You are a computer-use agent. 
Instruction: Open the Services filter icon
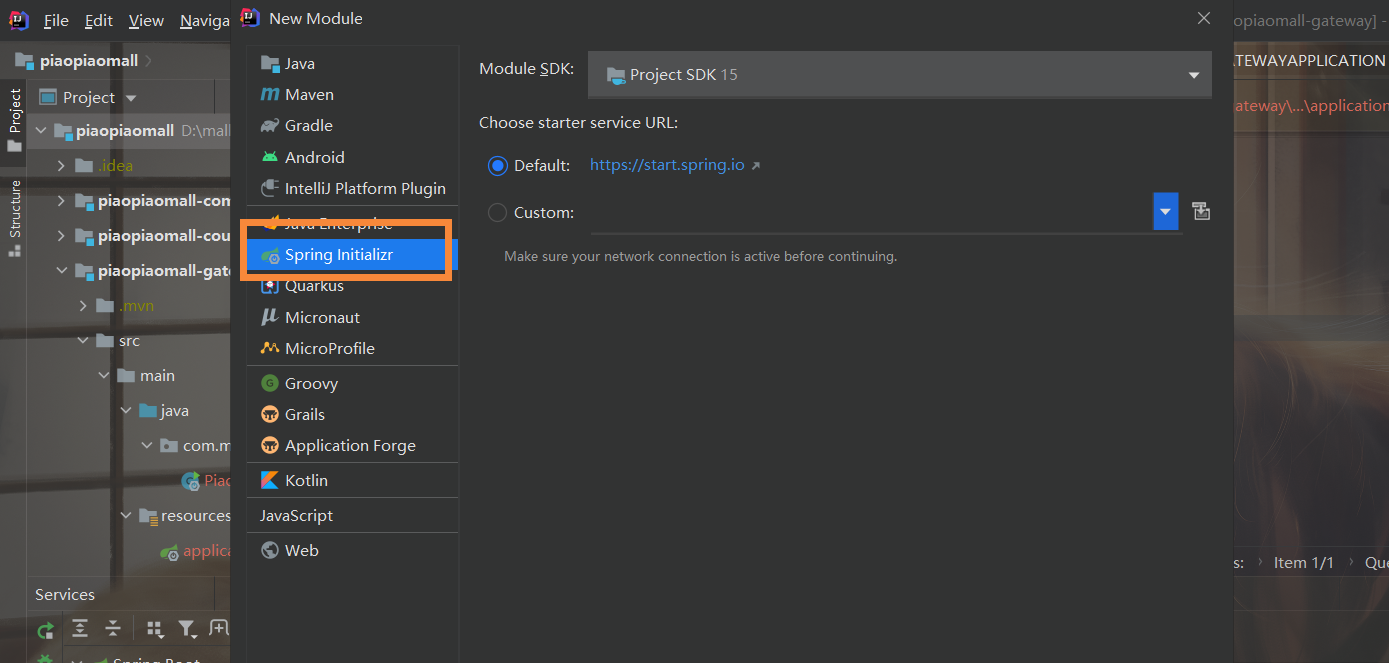tap(187, 629)
